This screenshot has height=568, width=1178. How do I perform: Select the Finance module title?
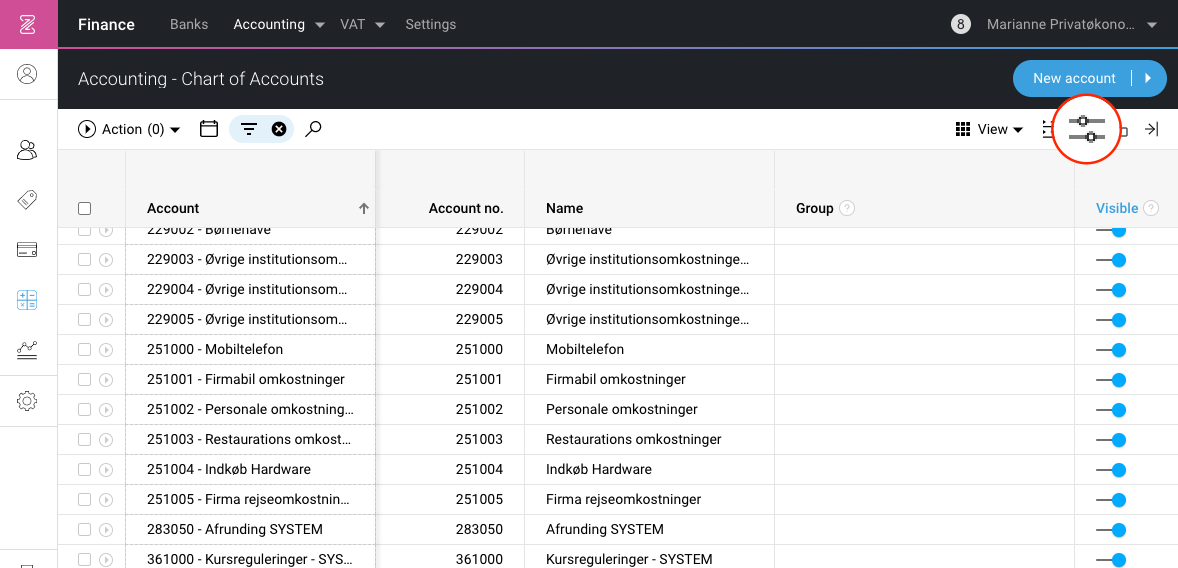coord(106,24)
